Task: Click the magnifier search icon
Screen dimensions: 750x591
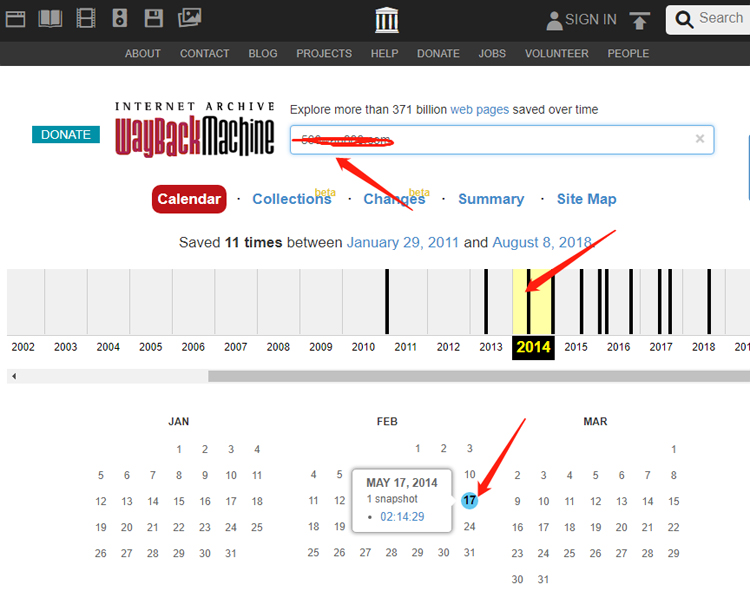Action: (684, 20)
